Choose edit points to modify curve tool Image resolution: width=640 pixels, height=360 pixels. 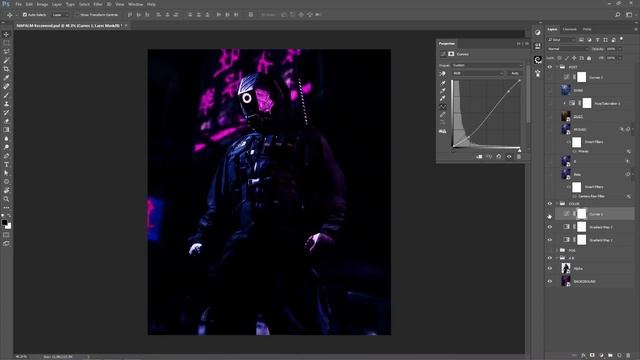tap(442, 107)
